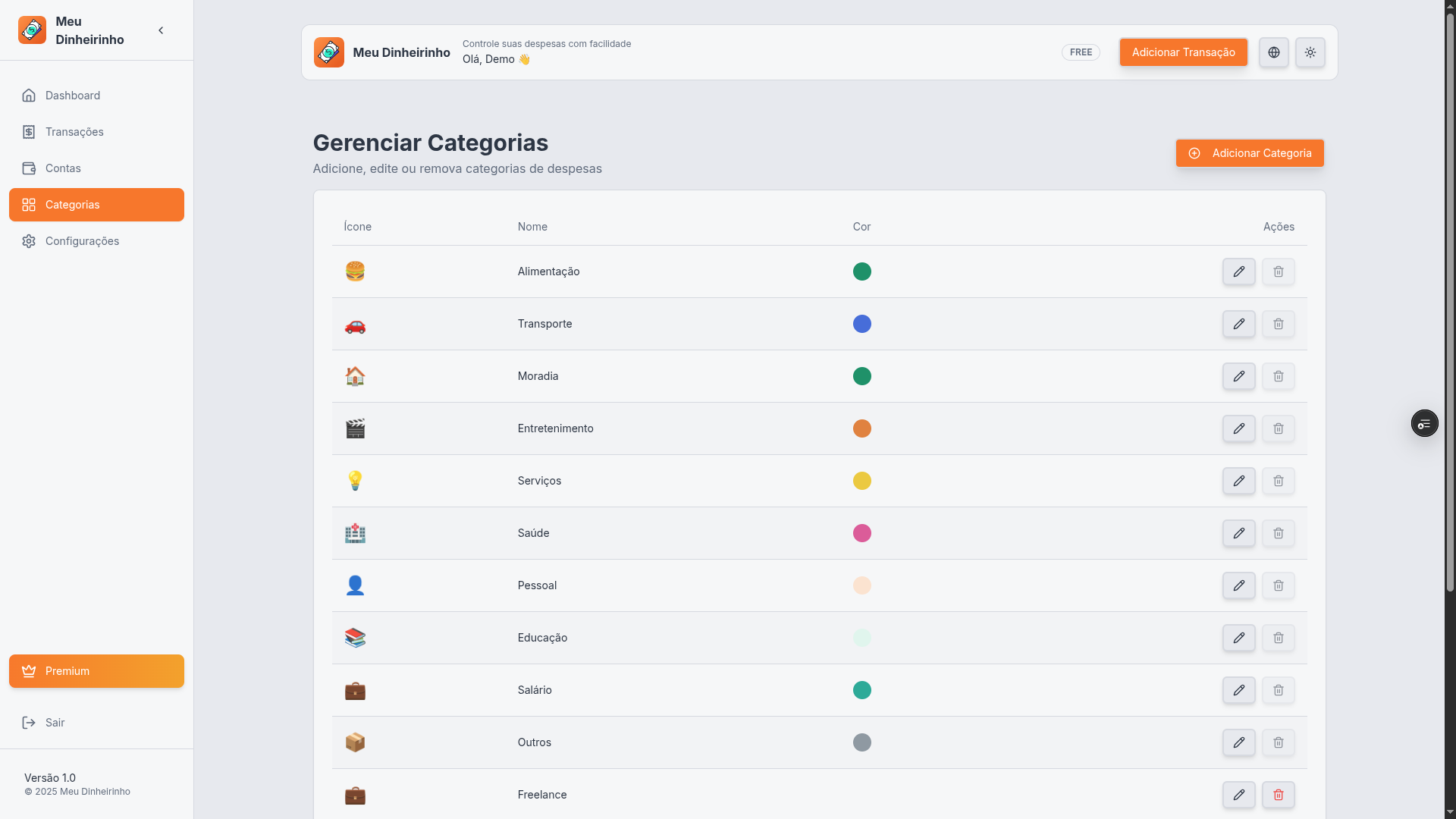Image resolution: width=1456 pixels, height=819 pixels.
Task: Edit the Salário category row
Action: coord(1238,690)
